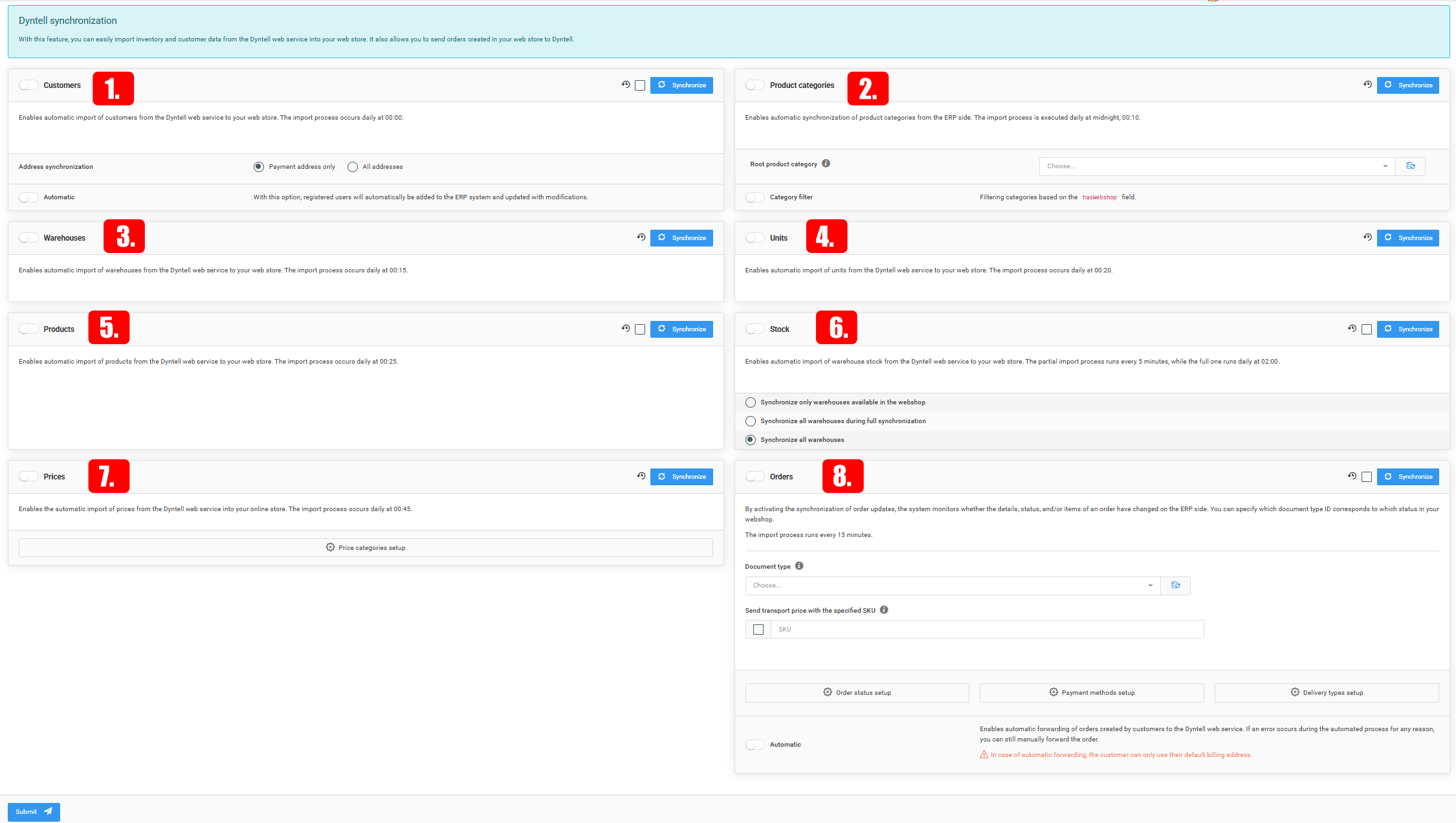Turn on Units synchronization toggle

[x=755, y=238]
